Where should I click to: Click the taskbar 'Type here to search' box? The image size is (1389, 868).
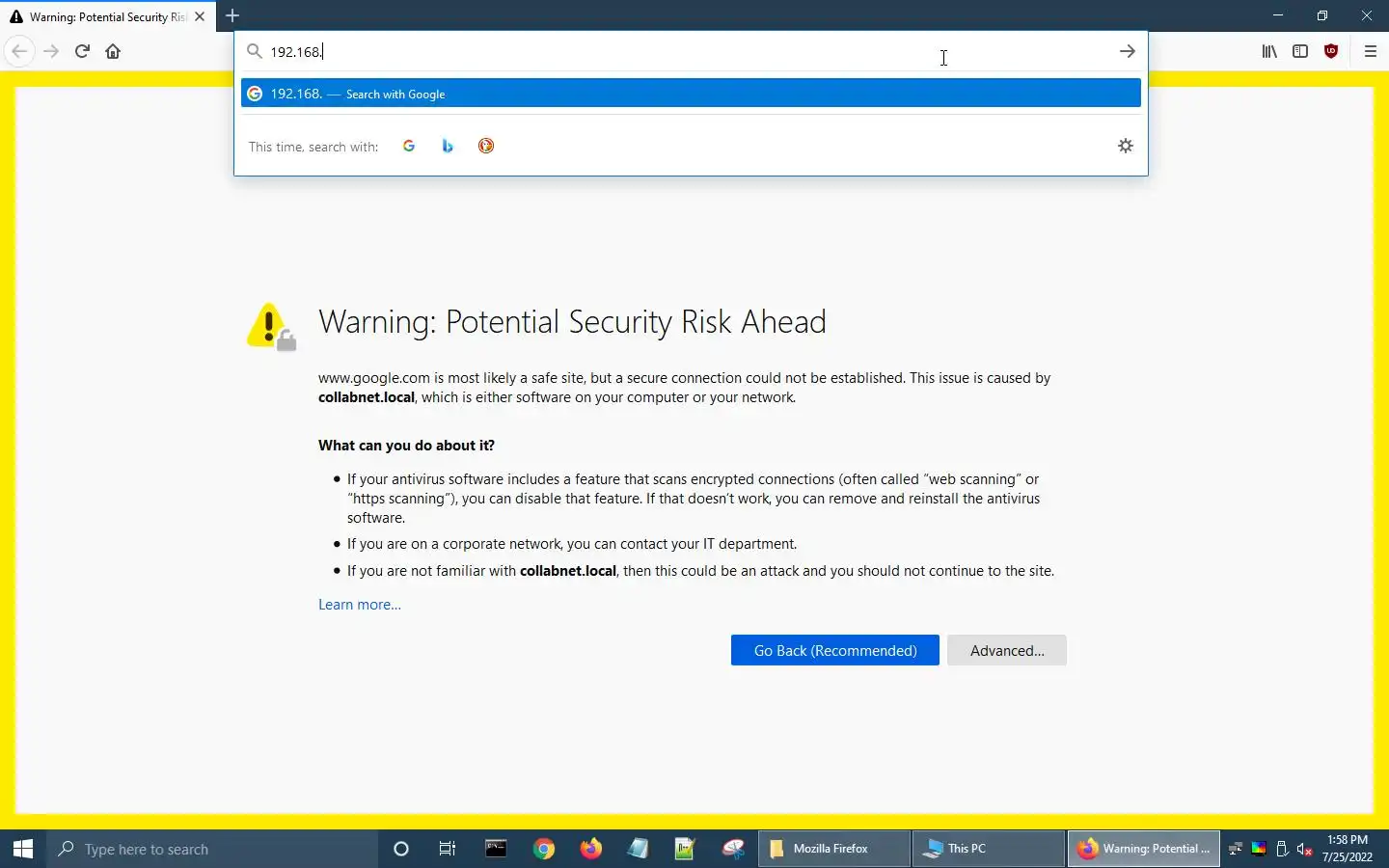[x=212, y=849]
